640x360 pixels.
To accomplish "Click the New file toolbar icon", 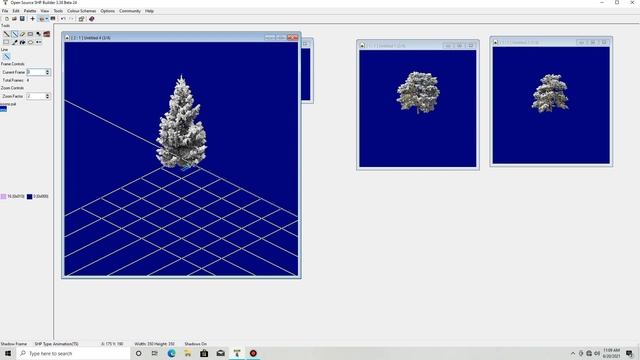I will (7, 19).
